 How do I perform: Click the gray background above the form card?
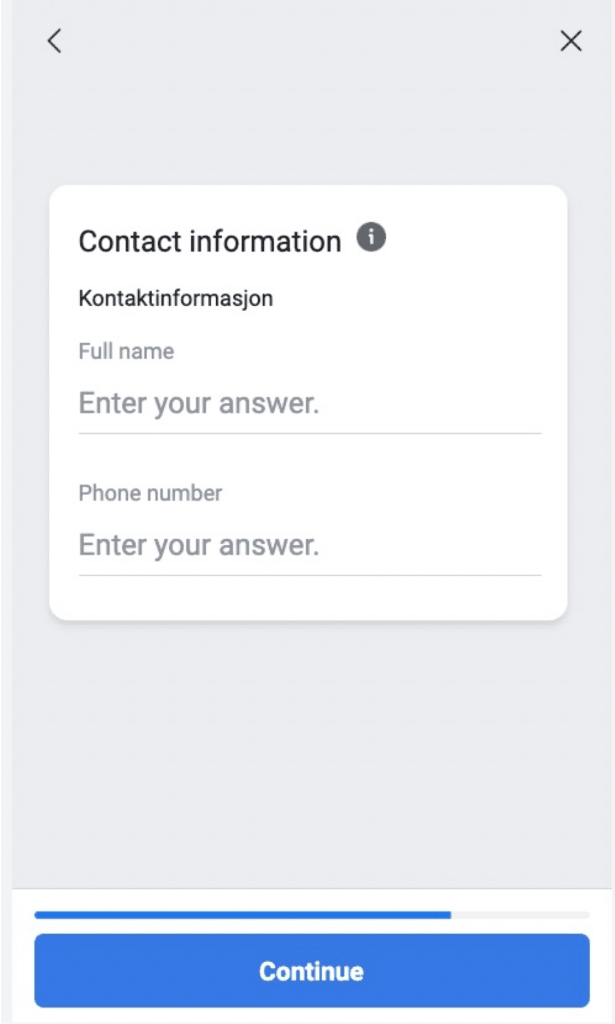pos(308,130)
